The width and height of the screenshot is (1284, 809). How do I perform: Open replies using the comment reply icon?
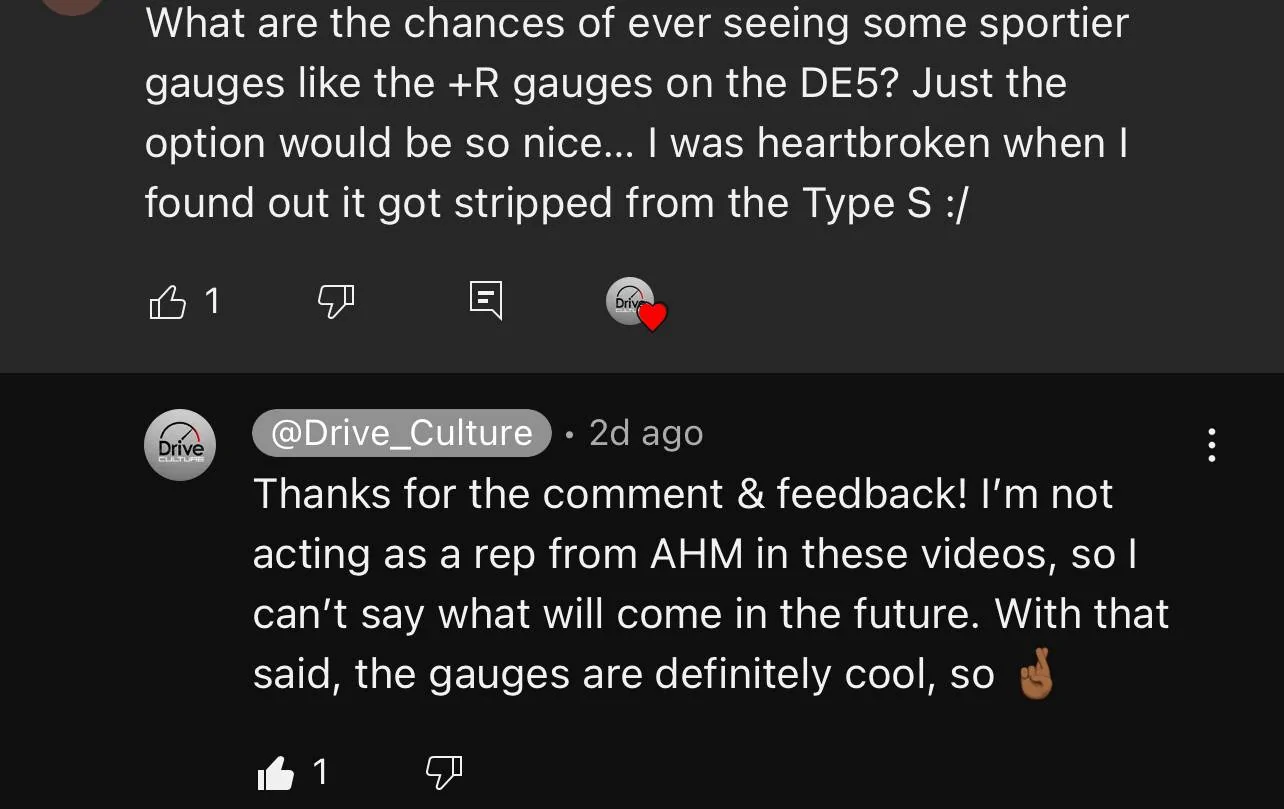[x=485, y=300]
